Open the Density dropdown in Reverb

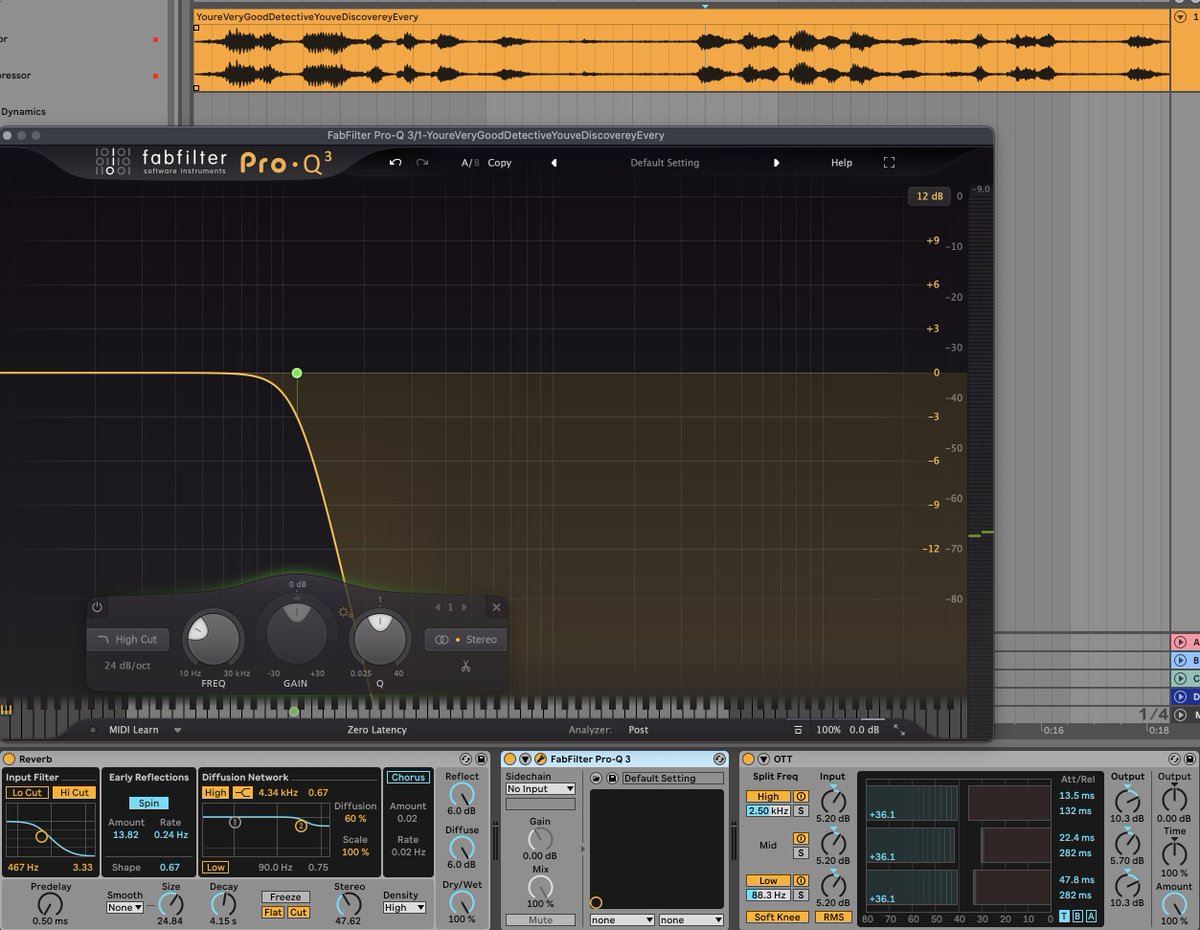point(404,908)
